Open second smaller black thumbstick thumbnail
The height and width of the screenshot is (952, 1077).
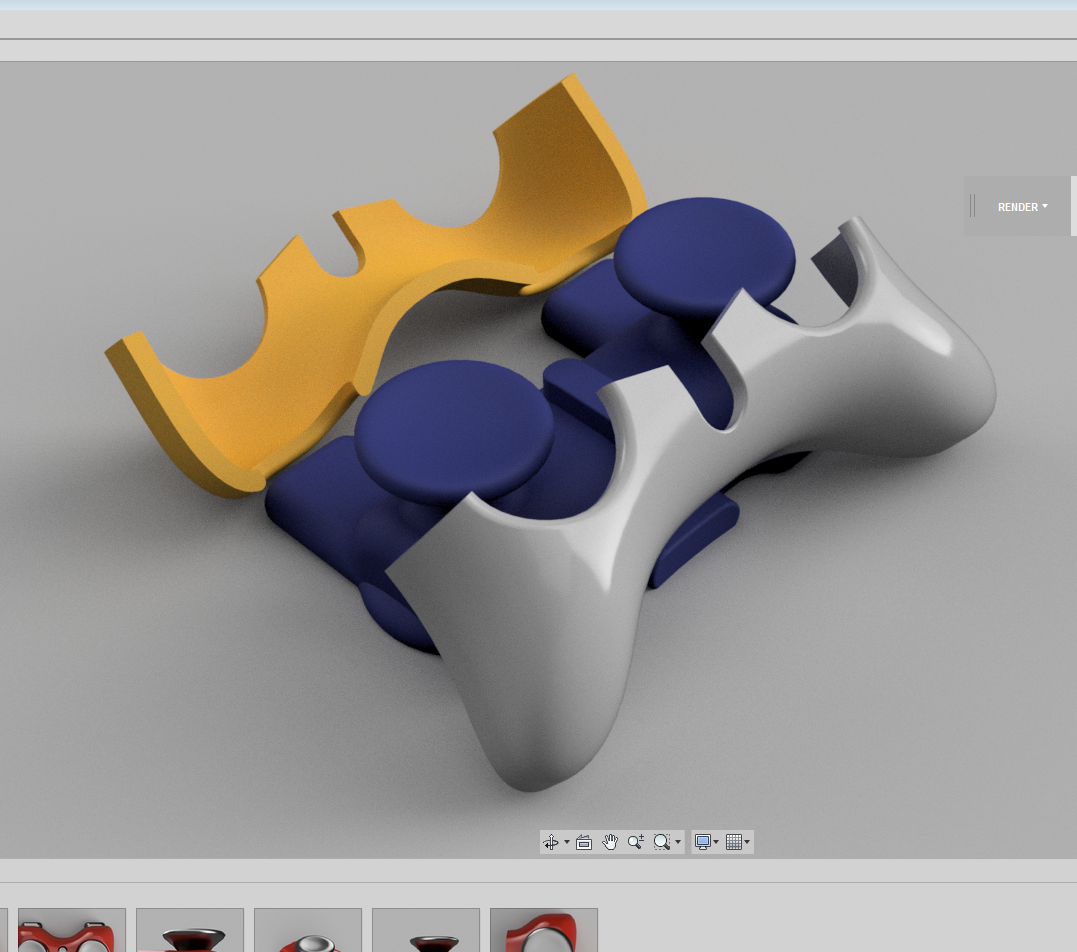(x=426, y=930)
